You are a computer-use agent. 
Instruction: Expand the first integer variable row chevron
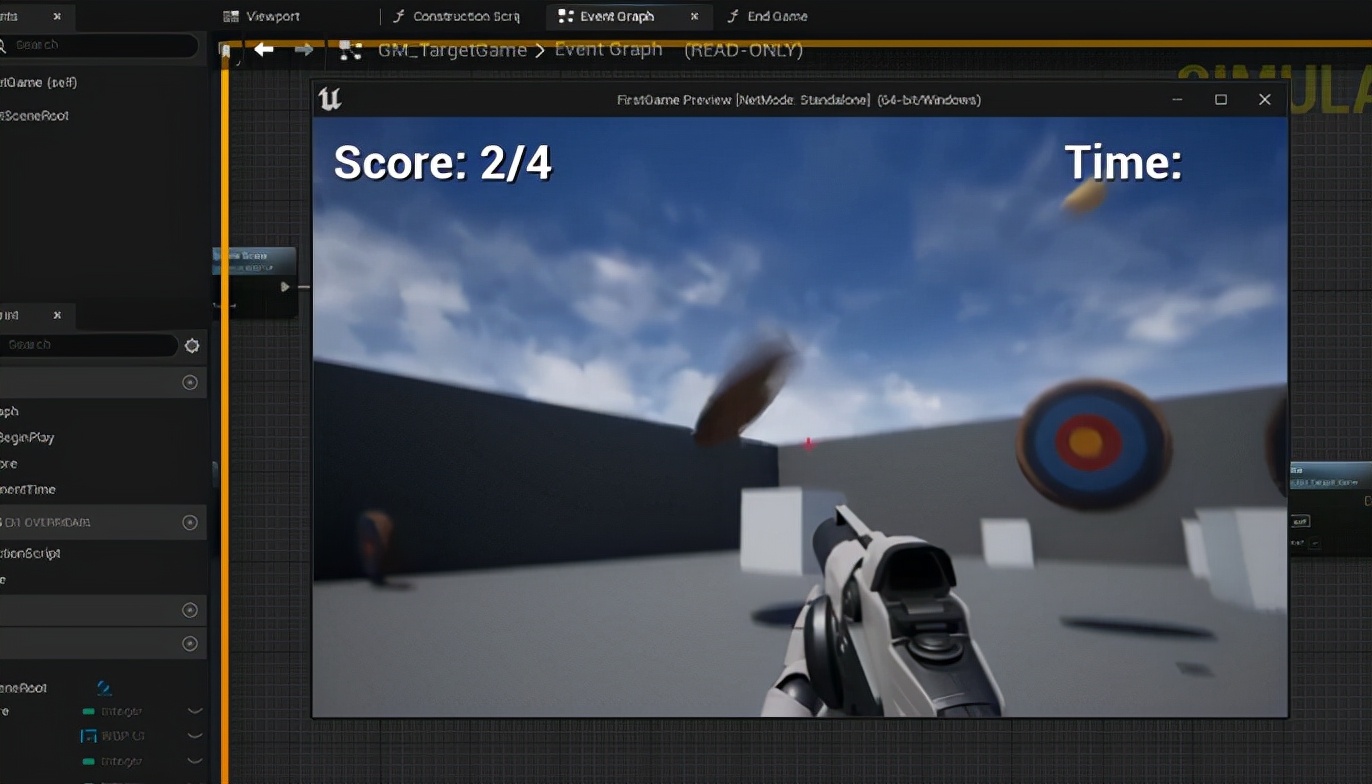pos(195,711)
